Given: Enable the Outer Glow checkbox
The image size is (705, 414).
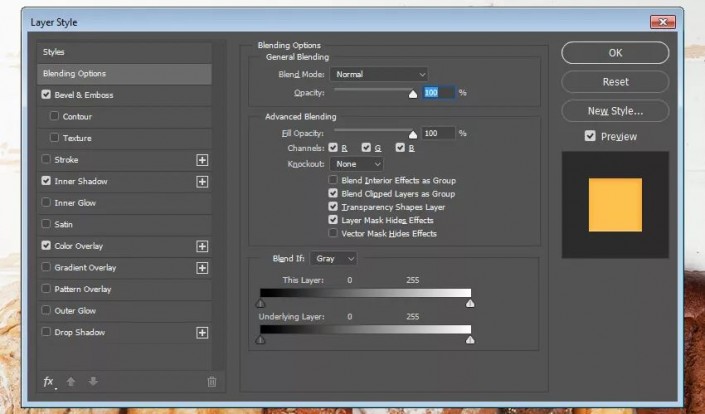Looking at the screenshot, I should click(46, 310).
